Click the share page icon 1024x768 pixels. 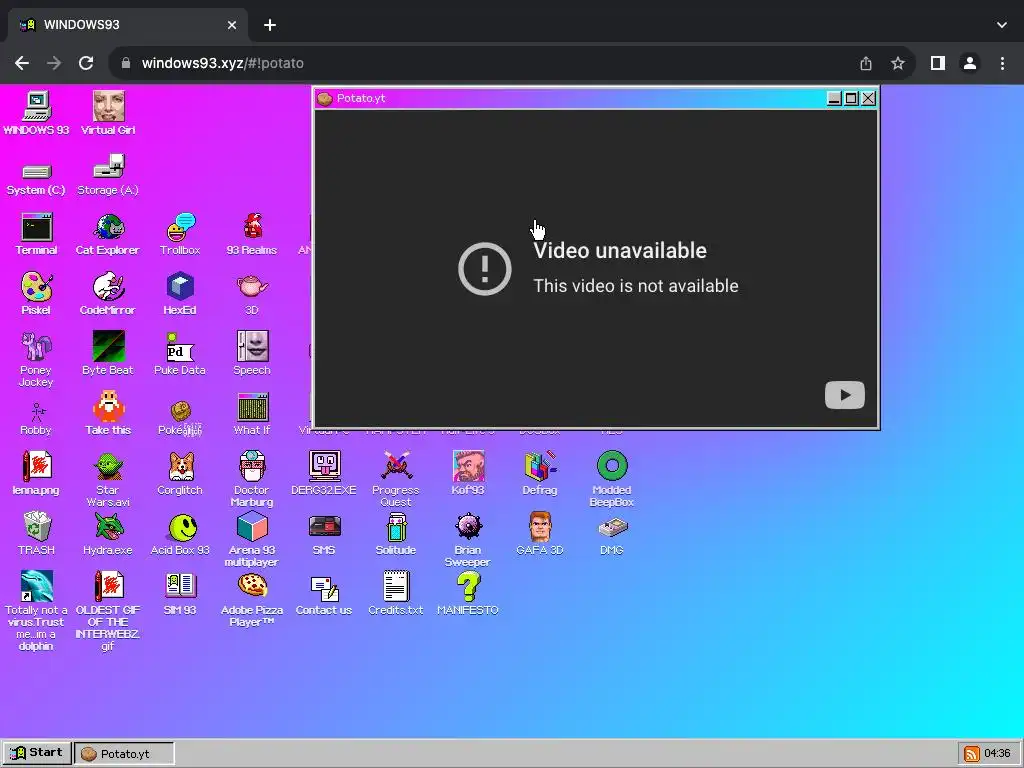[x=866, y=63]
